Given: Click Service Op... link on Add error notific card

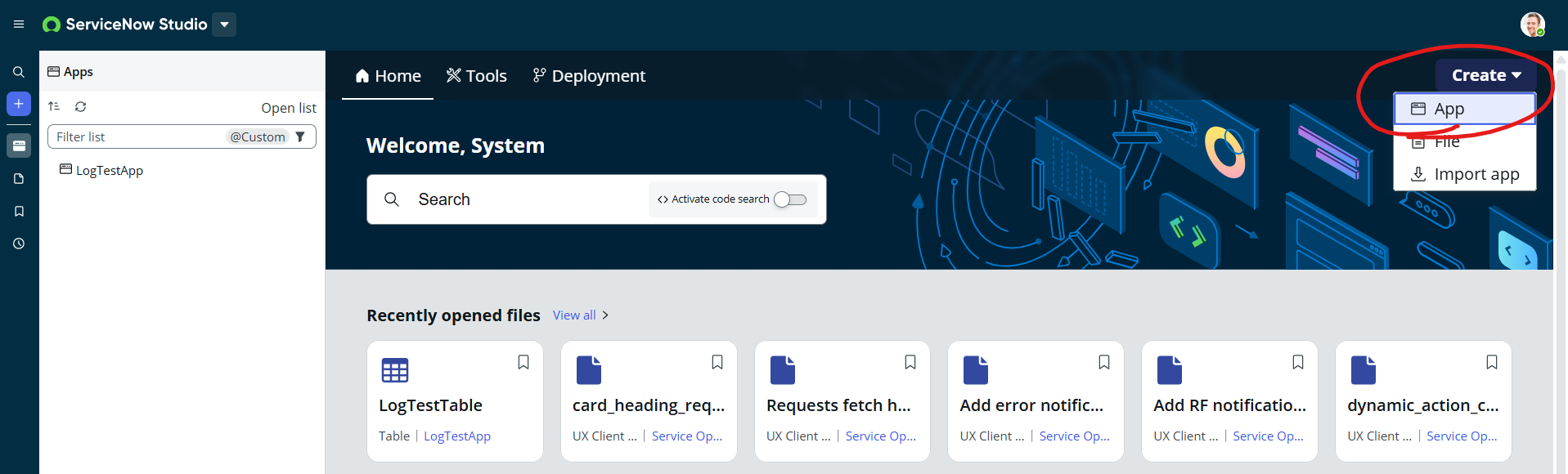Looking at the screenshot, I should click(x=1075, y=436).
